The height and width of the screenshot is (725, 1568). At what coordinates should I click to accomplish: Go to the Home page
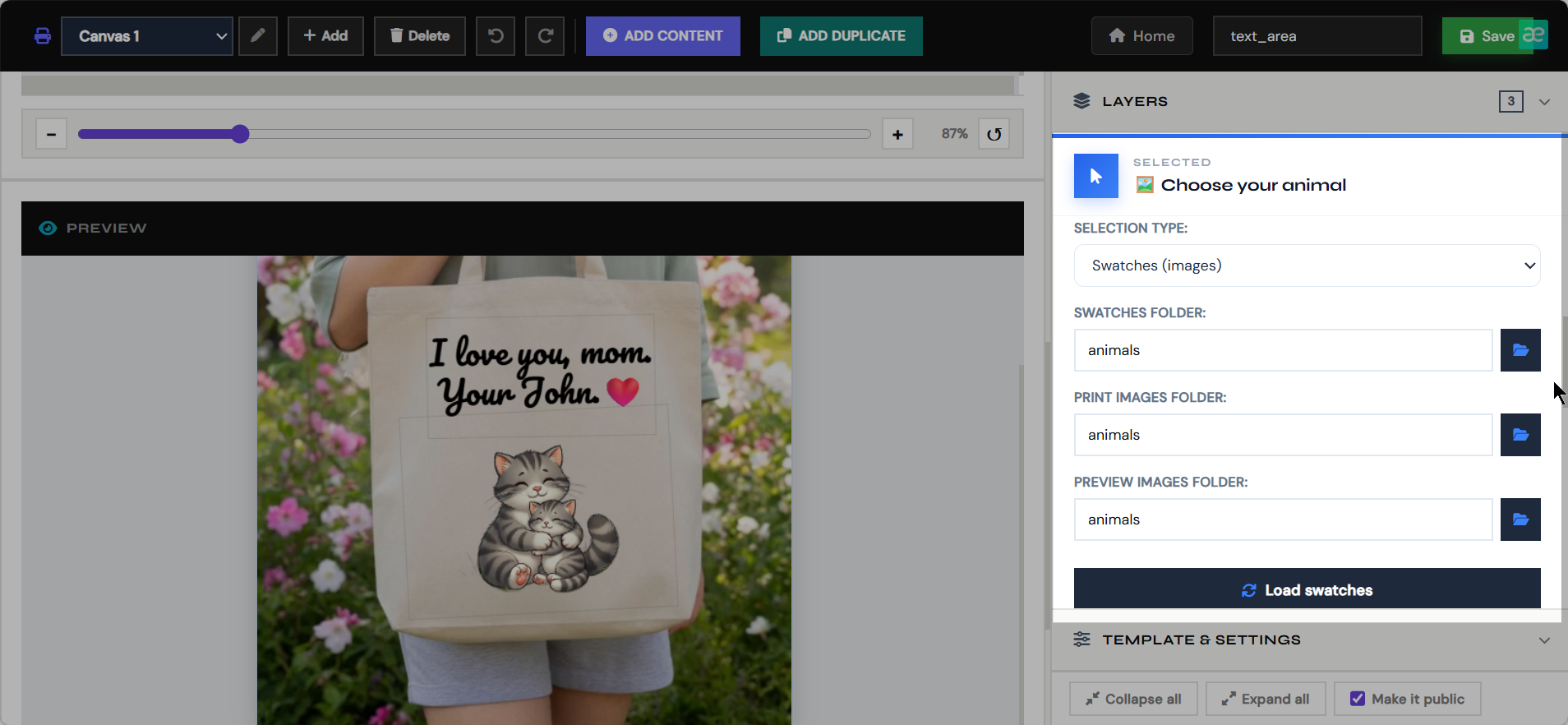tap(1141, 36)
